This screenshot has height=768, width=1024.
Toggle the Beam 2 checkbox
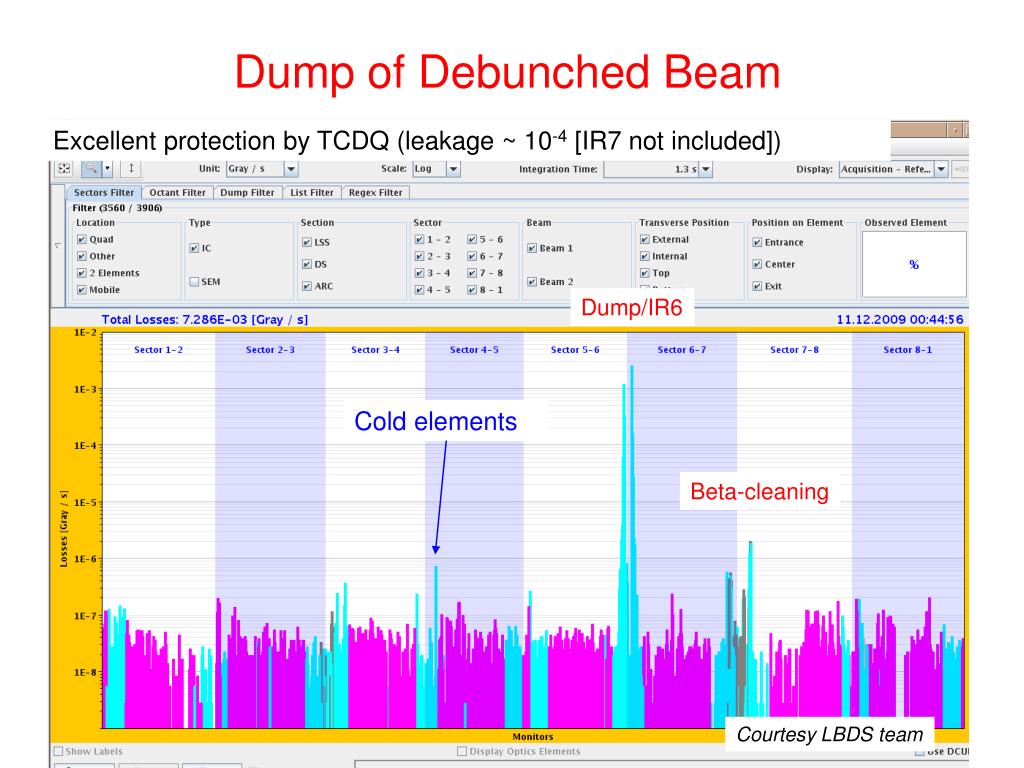[532, 281]
